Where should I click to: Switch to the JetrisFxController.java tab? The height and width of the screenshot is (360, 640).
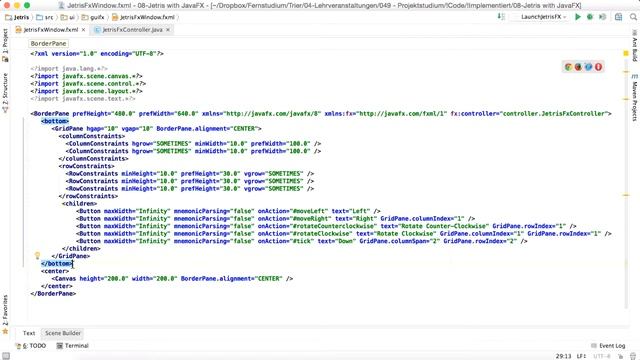132,30
